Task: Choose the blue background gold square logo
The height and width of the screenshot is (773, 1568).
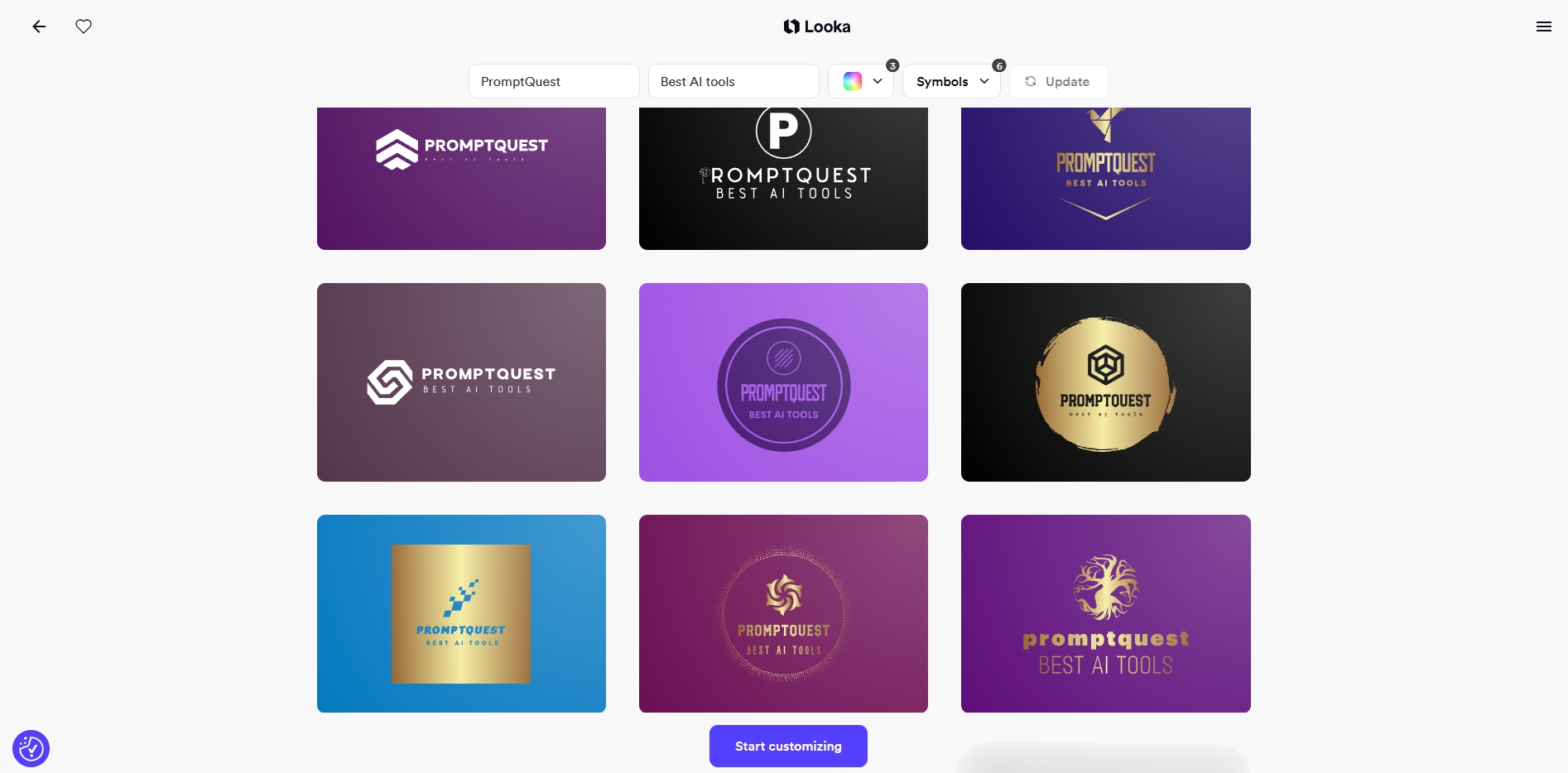Action: click(461, 613)
